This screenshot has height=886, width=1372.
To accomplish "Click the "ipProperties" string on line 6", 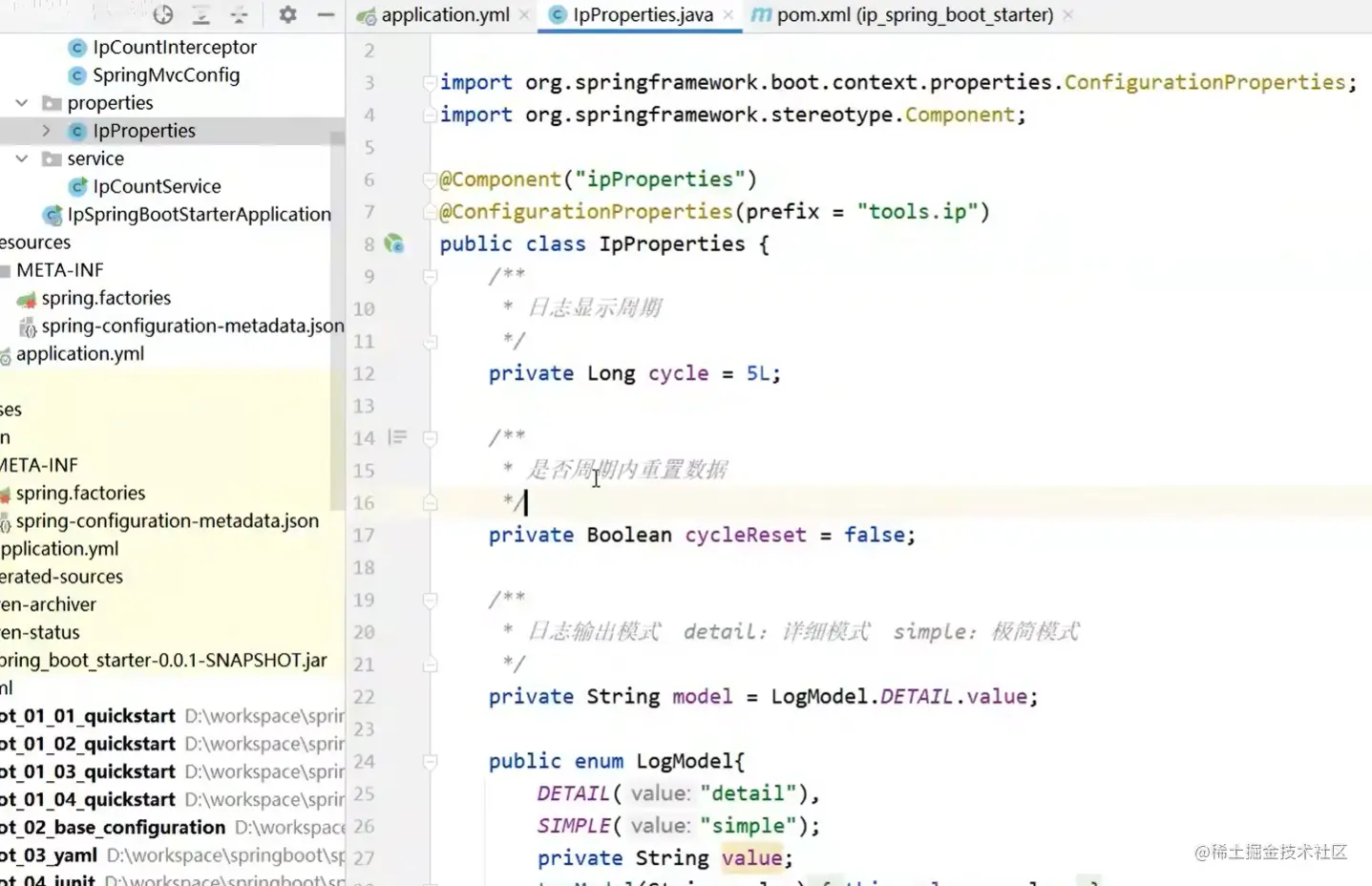I will (660, 179).
